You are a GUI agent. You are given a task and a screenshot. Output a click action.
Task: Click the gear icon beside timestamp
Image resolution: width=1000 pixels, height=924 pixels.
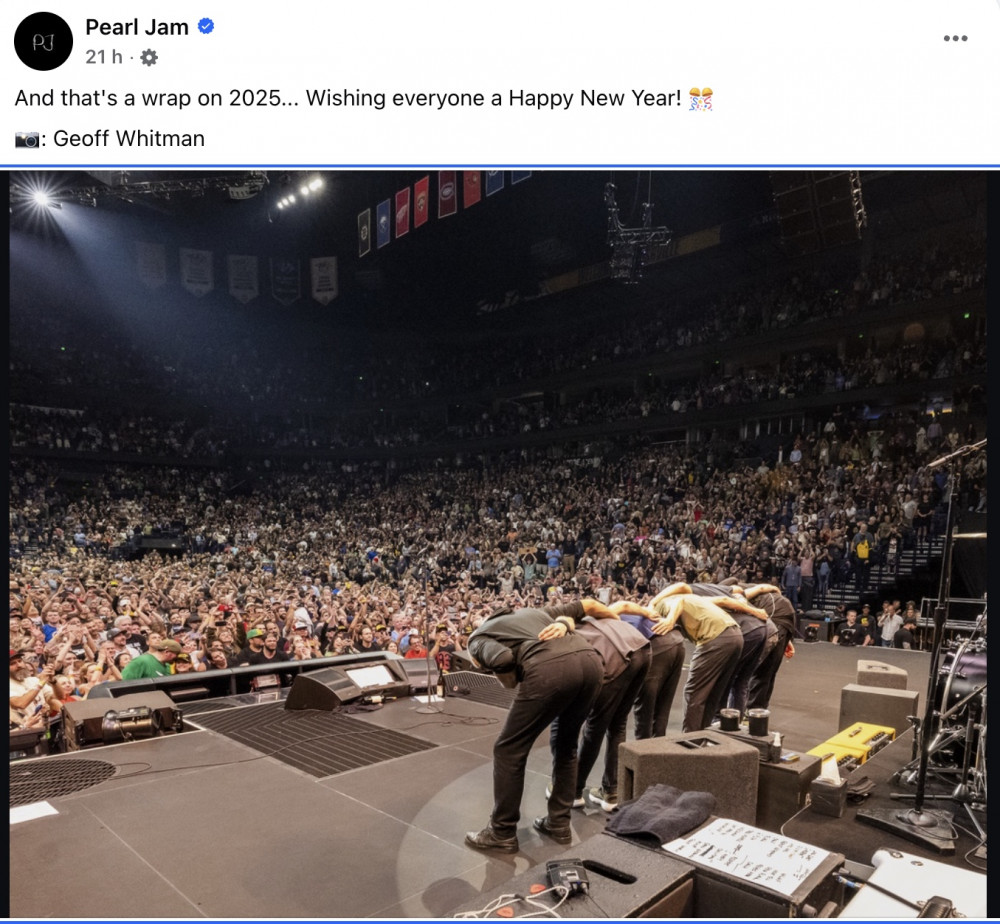[x=149, y=58]
